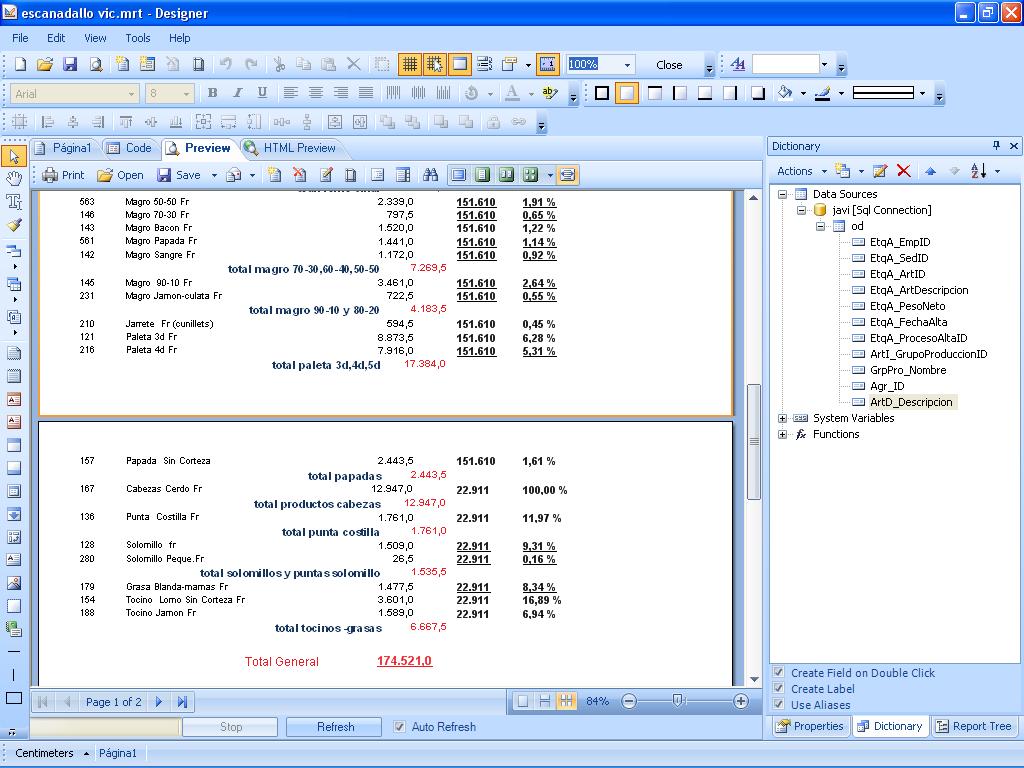Screen dimensions: 1024x768
Task: Click the preview vertical scrollbar thumb
Action: [753, 442]
